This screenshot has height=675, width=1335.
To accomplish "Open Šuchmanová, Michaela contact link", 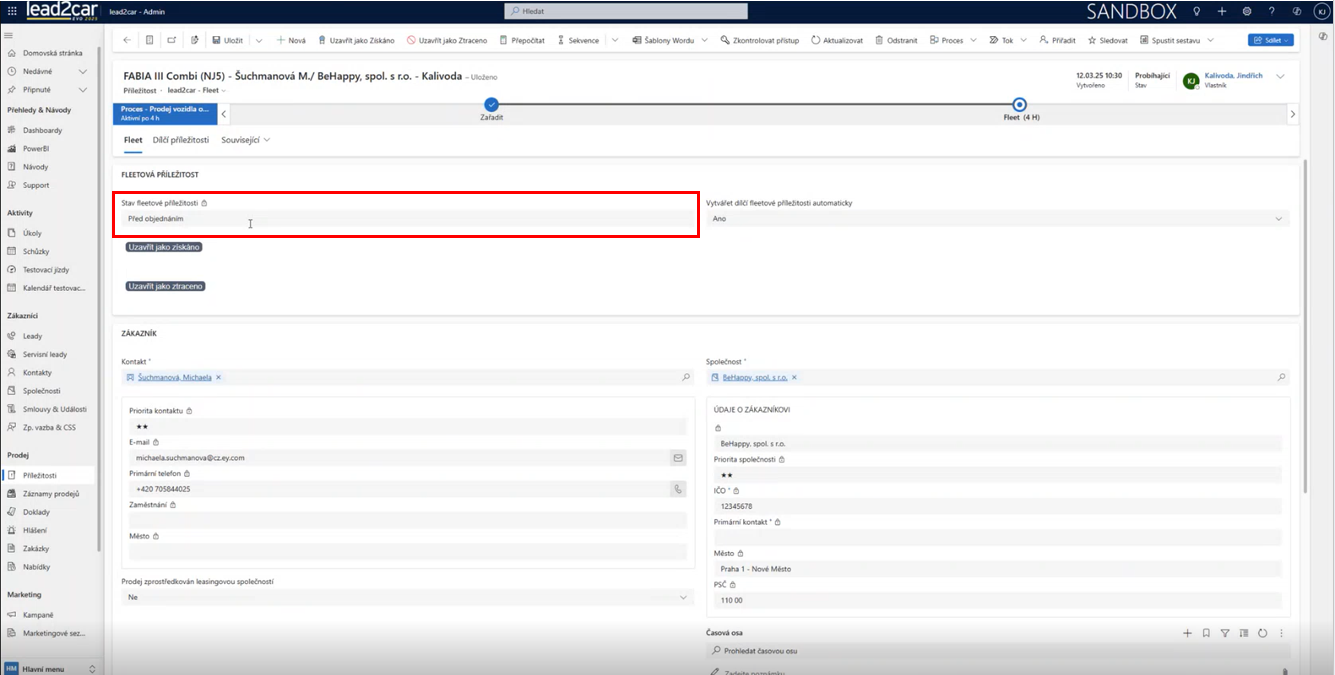I will (174, 377).
